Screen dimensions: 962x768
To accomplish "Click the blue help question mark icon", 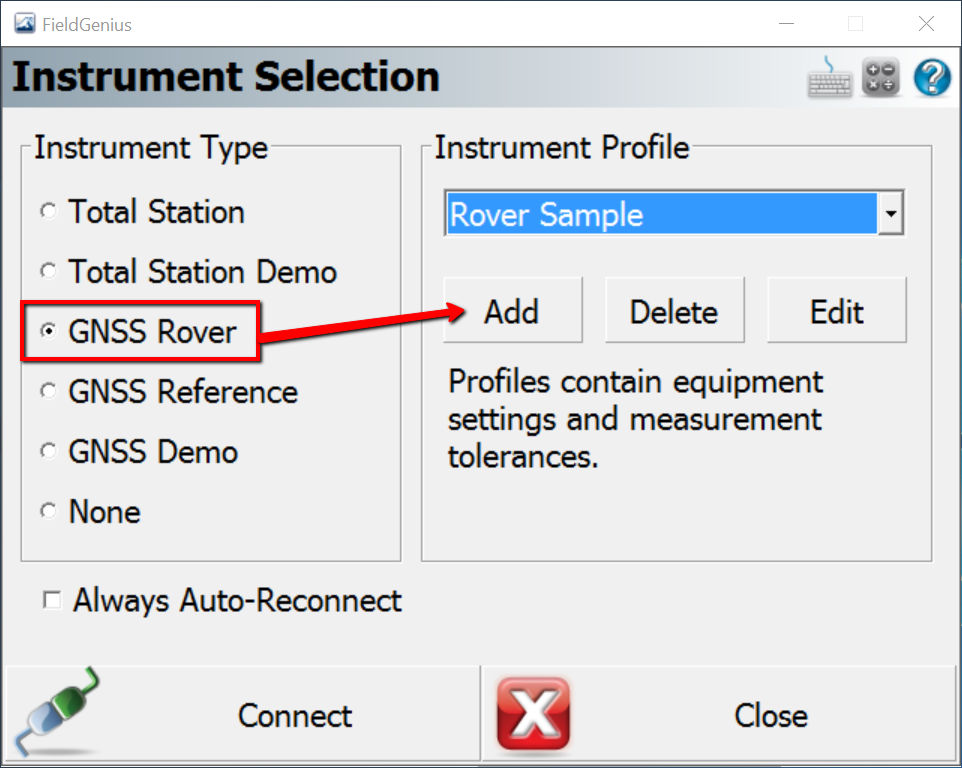I will [932, 77].
